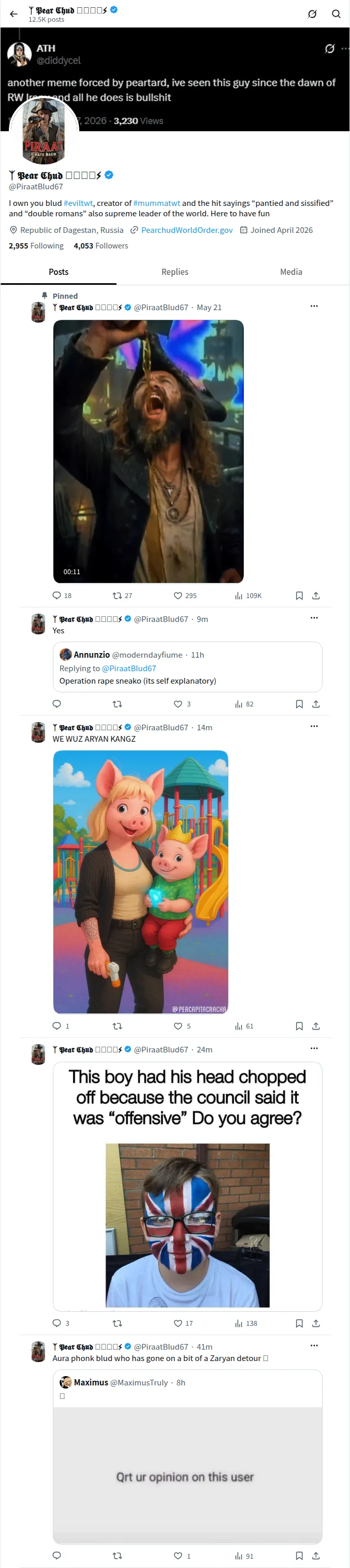Image resolution: width=350 pixels, height=1568 pixels.
Task: Reply to the 'Yes' post quoting Annunzio
Action: click(x=57, y=704)
